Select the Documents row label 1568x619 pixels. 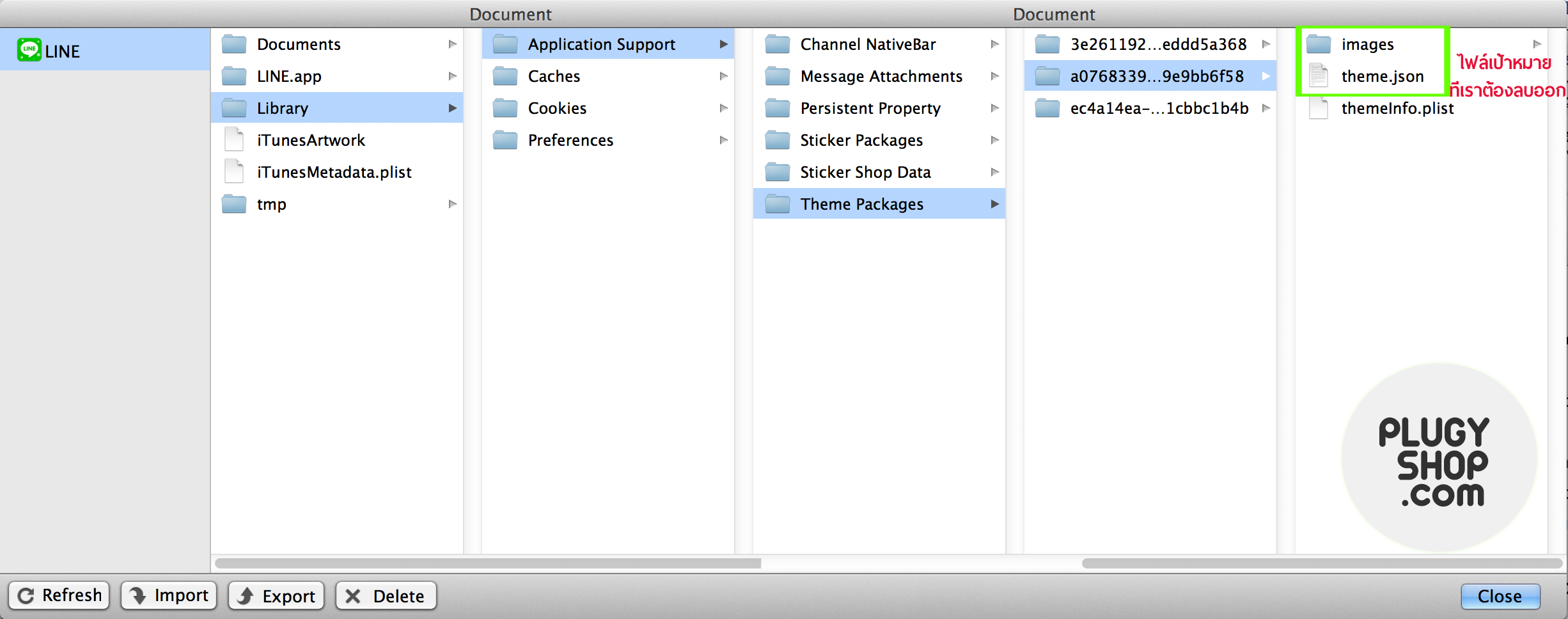pyautogui.click(x=299, y=44)
